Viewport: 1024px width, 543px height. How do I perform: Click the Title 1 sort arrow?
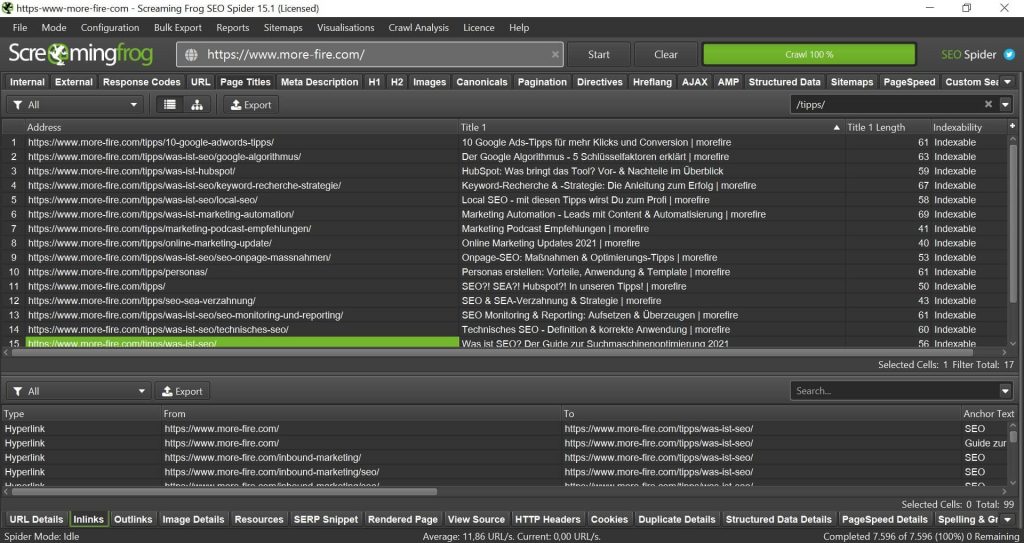coord(837,128)
